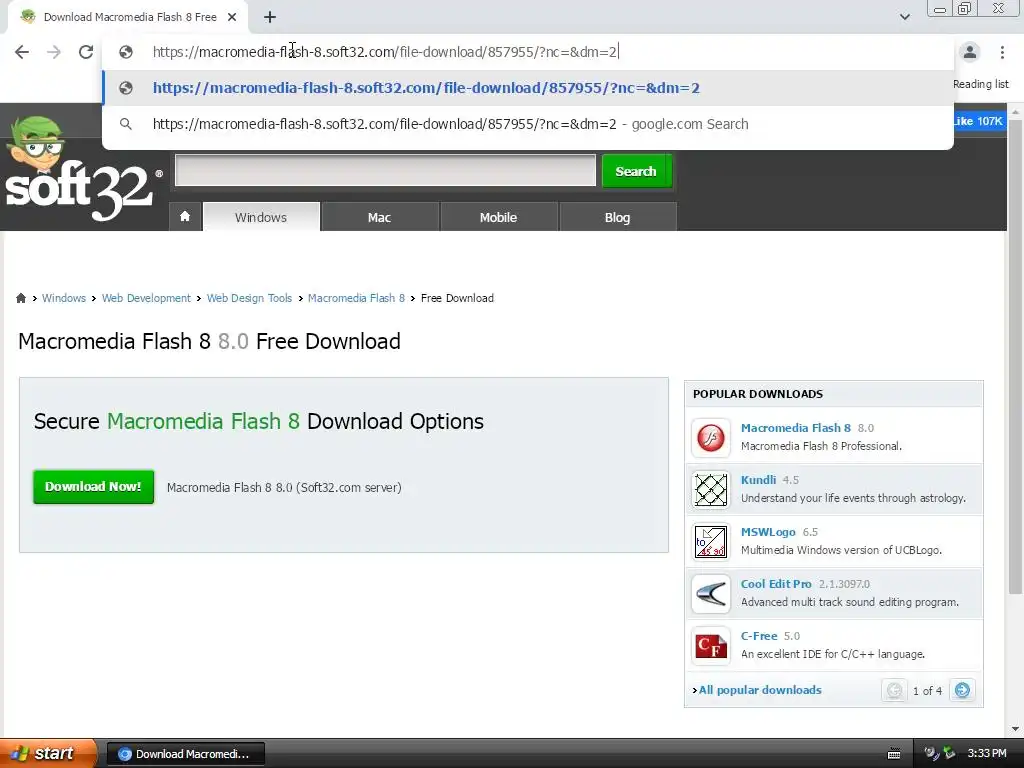Open the Macromedia Flash 8 popular download link

click(x=795, y=428)
